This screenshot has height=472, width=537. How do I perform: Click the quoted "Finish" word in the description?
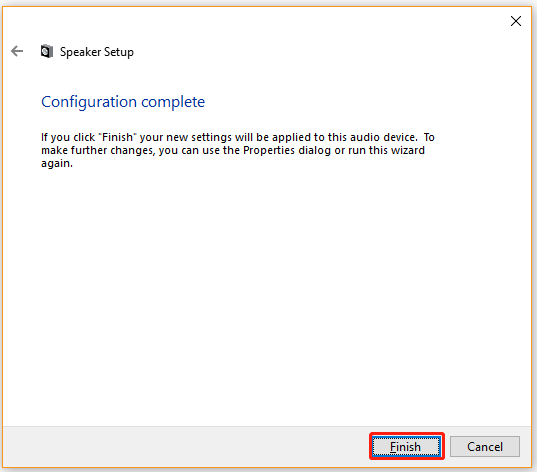pyautogui.click(x=117, y=137)
